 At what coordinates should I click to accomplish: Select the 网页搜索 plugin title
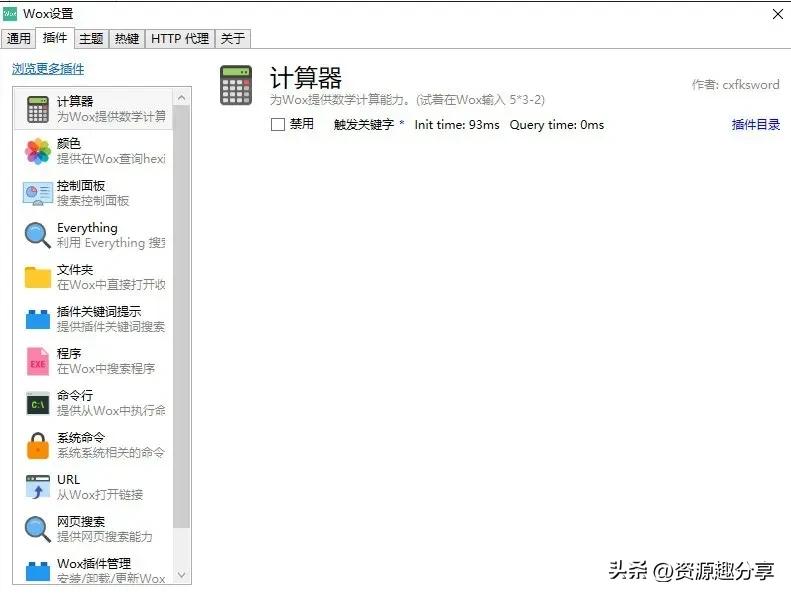(81, 521)
